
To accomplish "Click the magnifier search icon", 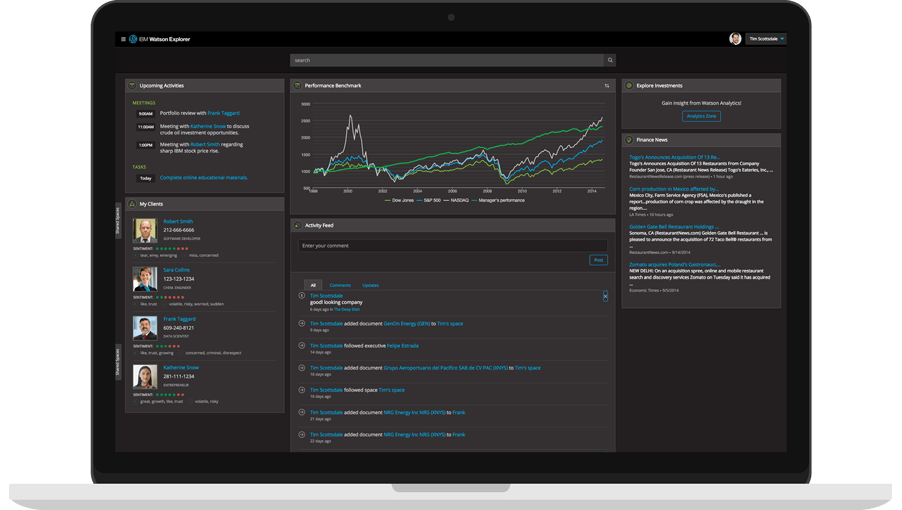I will tap(610, 60).
